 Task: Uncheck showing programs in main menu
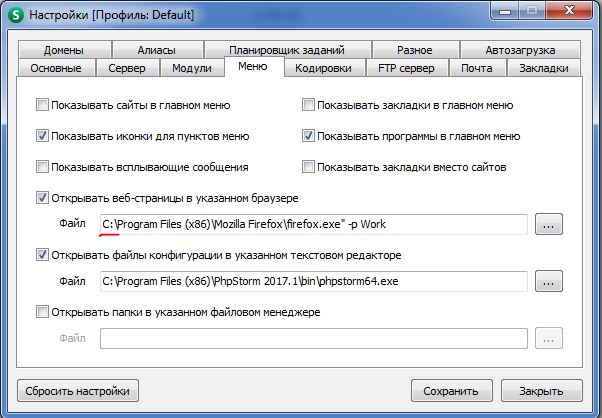tap(309, 136)
